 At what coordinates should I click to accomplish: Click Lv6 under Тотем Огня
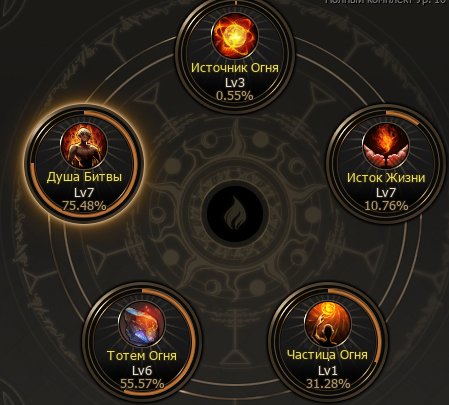click(142, 370)
